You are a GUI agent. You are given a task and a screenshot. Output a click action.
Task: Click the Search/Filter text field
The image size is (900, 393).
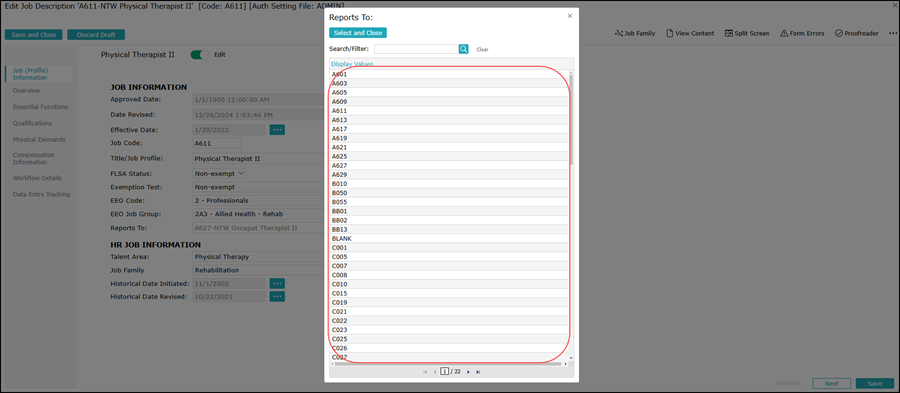(416, 49)
